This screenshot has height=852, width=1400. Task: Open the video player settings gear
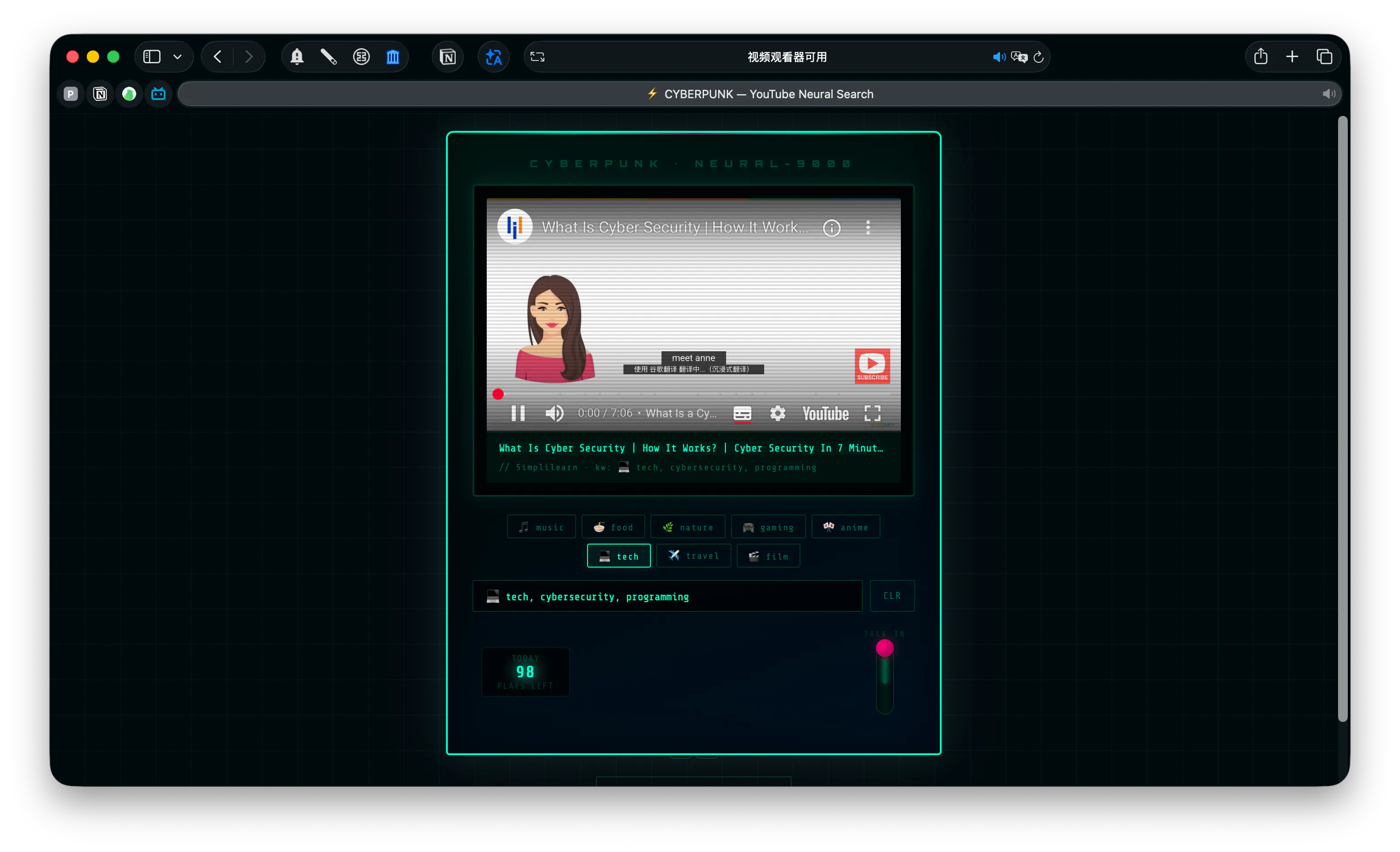(x=777, y=413)
